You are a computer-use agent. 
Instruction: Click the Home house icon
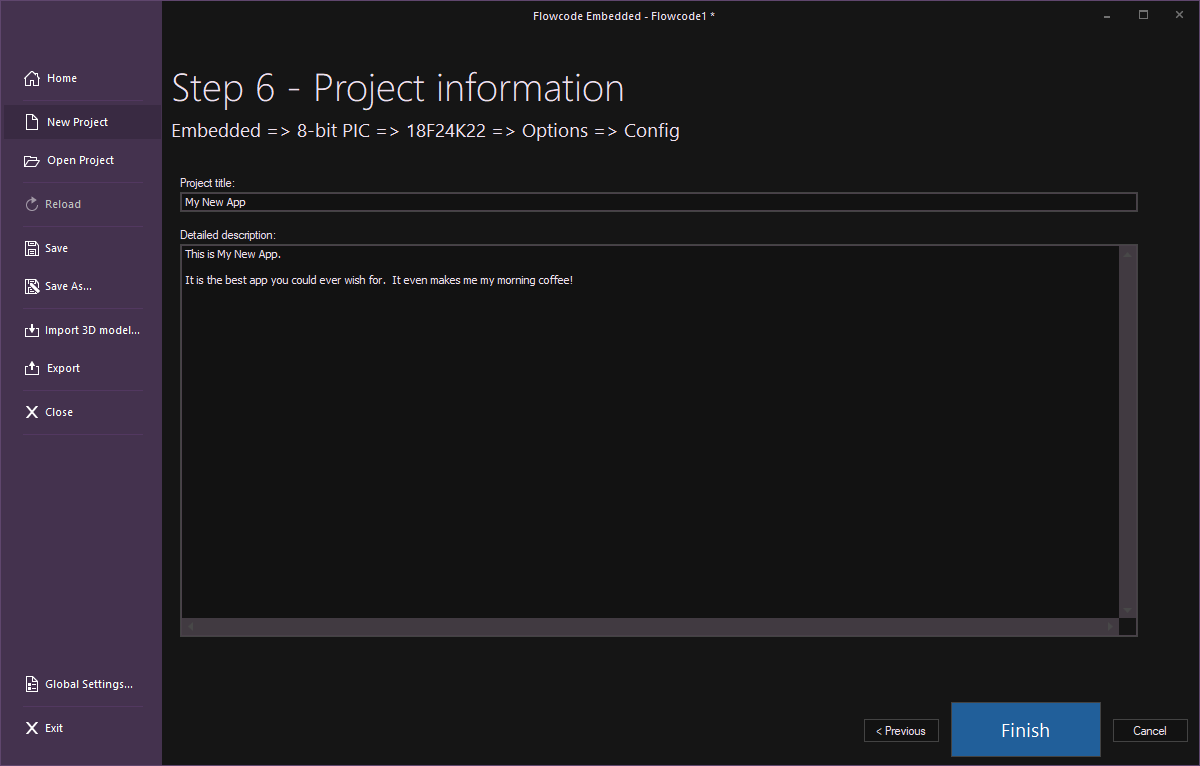click(32, 78)
